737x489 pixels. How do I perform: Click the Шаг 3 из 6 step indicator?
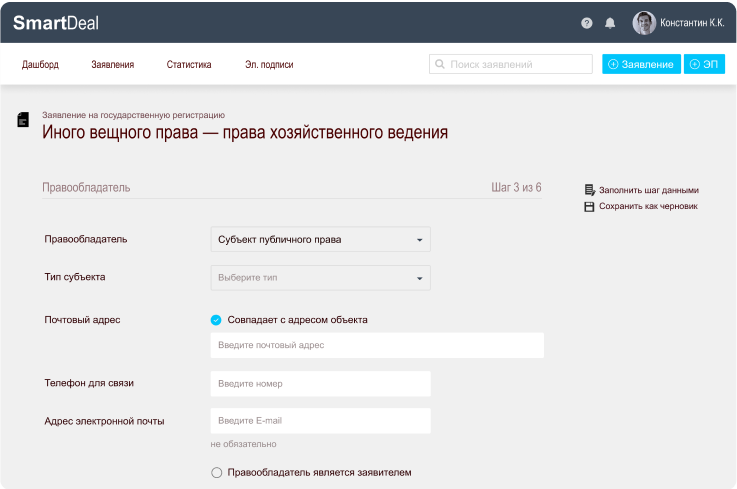pyautogui.click(x=516, y=187)
